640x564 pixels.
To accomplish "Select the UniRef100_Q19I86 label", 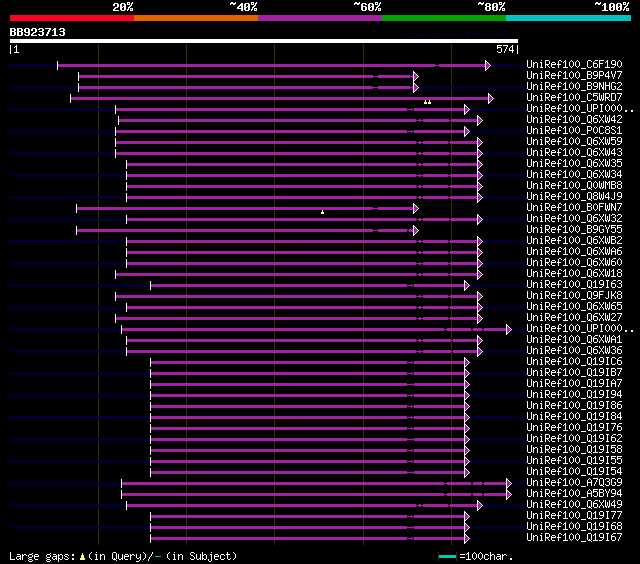I will pos(574,406).
